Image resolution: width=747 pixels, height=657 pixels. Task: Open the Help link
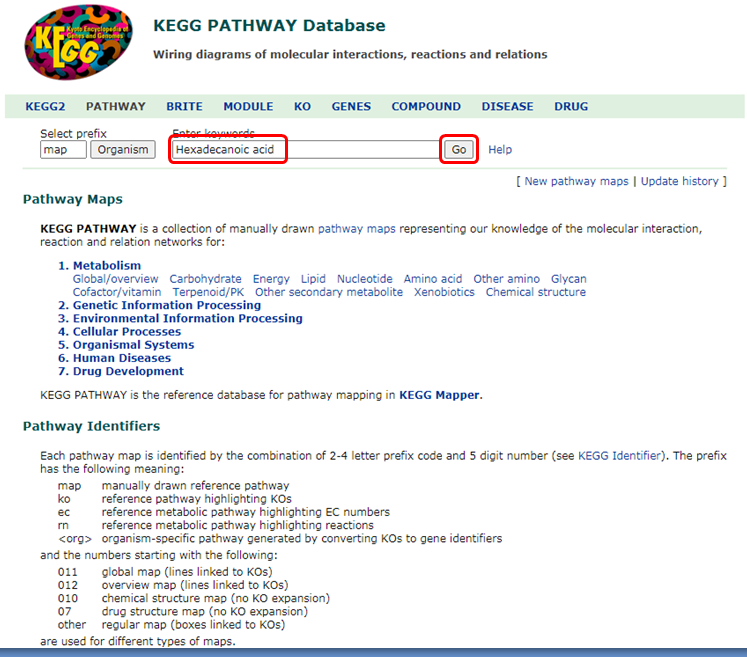pyautogui.click(x=500, y=150)
